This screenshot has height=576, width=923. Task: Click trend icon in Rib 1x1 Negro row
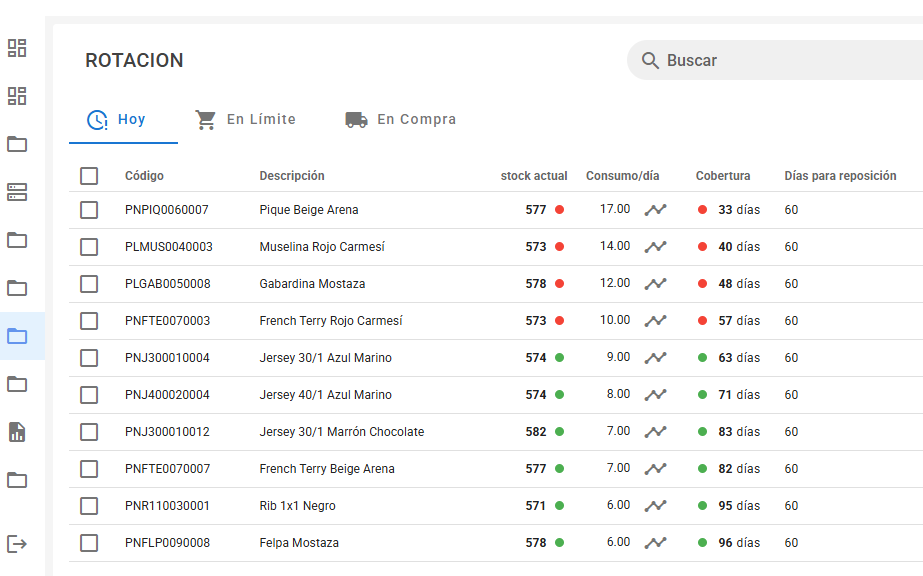click(x=655, y=506)
